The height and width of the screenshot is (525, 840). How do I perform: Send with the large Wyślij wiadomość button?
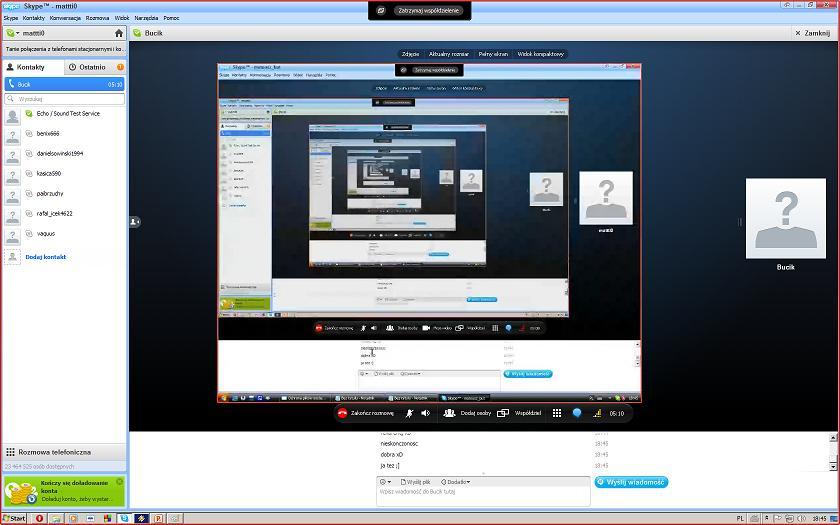(x=631, y=482)
